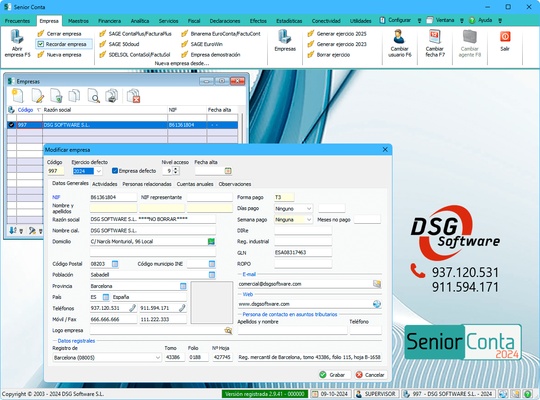Click Nueva empresa
Image resolution: width=540 pixels, height=400 pixels.
click(60, 54)
